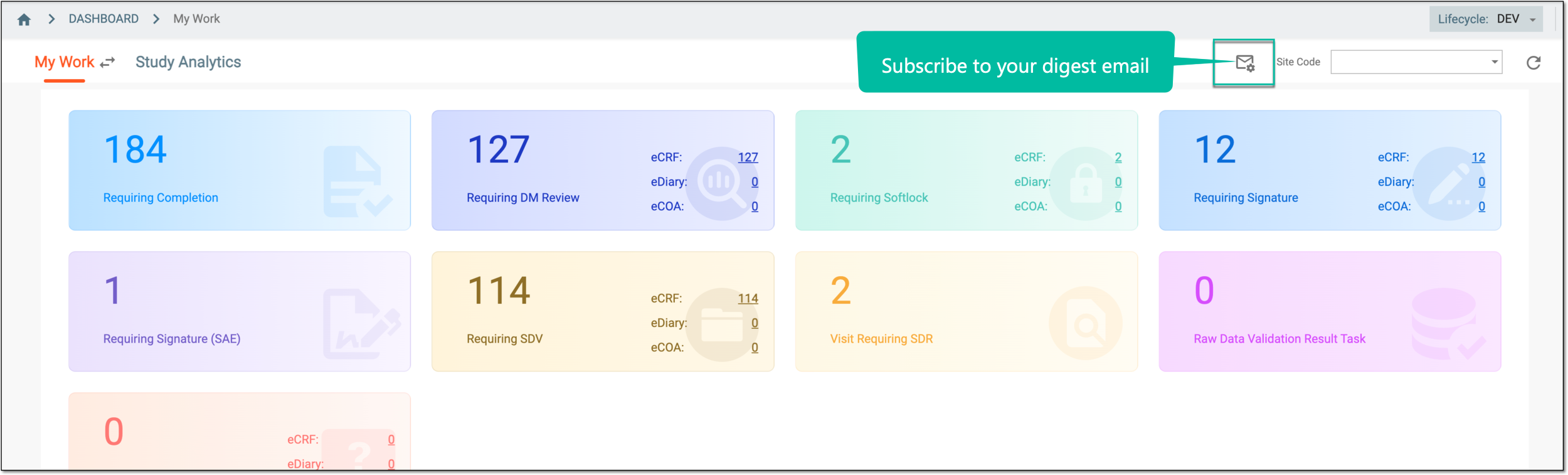Click the chevron after DASHBOARD in the breadcrumb
The height and width of the screenshot is (475, 1568).
(x=156, y=19)
